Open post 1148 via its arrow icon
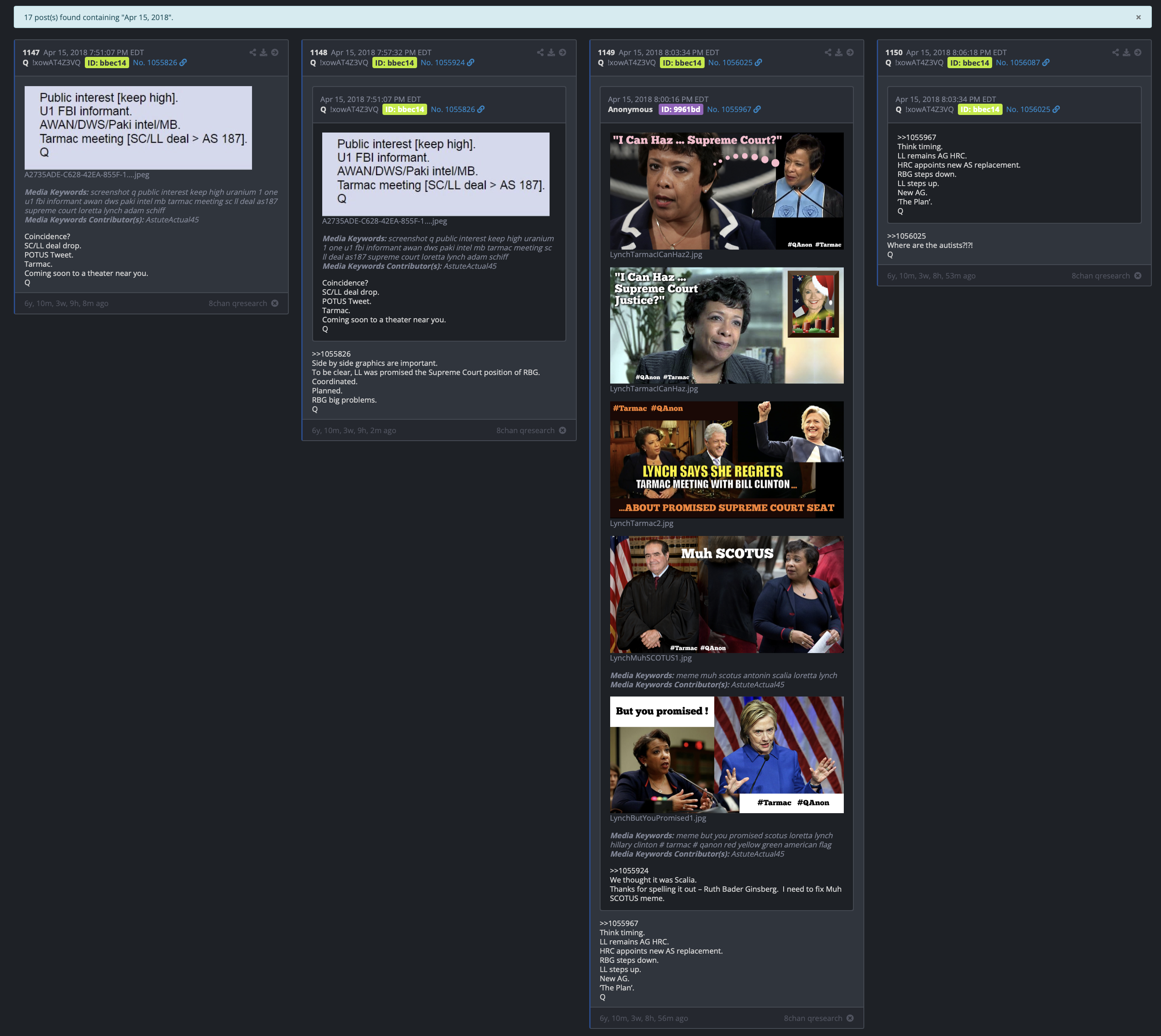 tap(562, 52)
